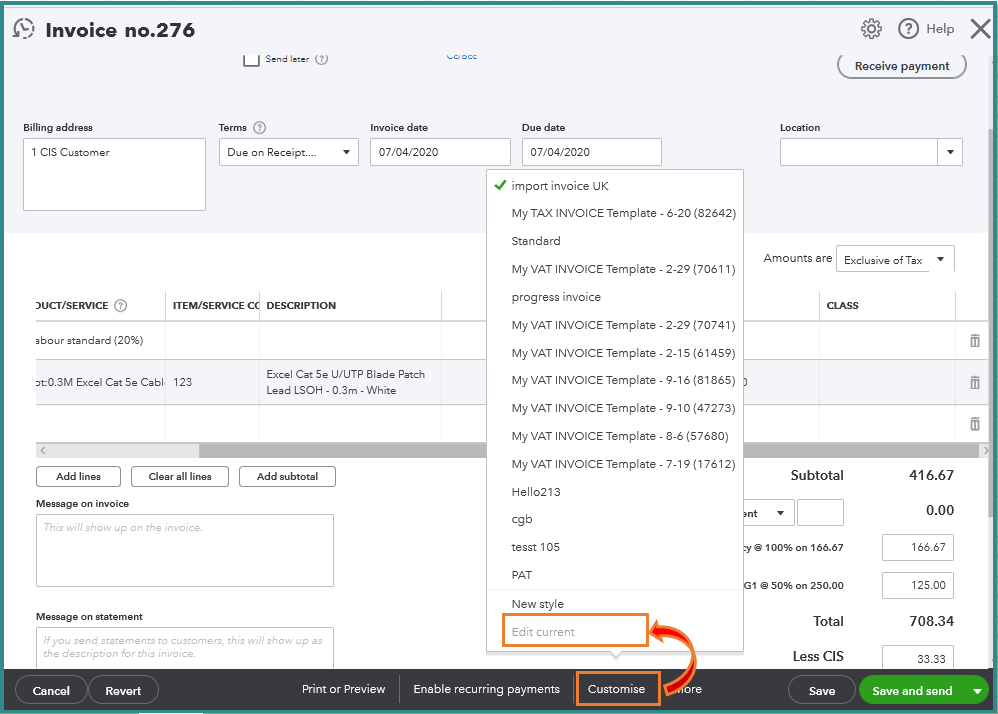
Task: Click the scrollbar left arrow
Action: (x=43, y=451)
